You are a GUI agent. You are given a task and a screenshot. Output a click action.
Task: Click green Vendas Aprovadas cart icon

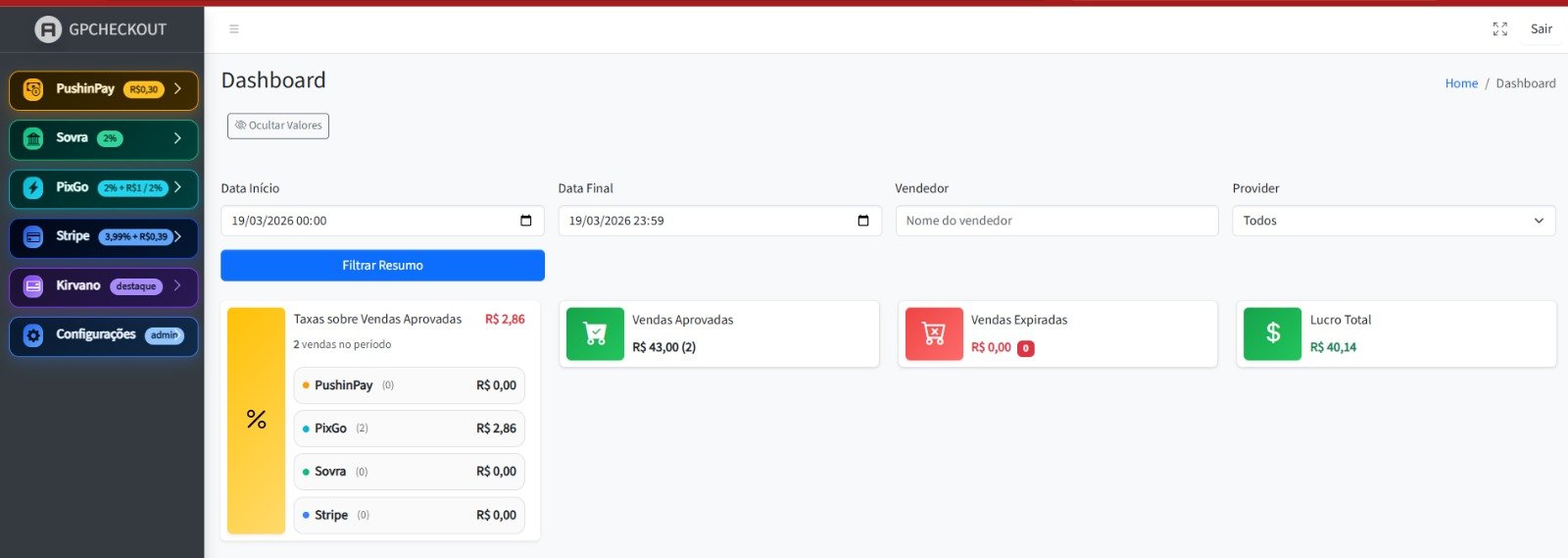tap(595, 333)
